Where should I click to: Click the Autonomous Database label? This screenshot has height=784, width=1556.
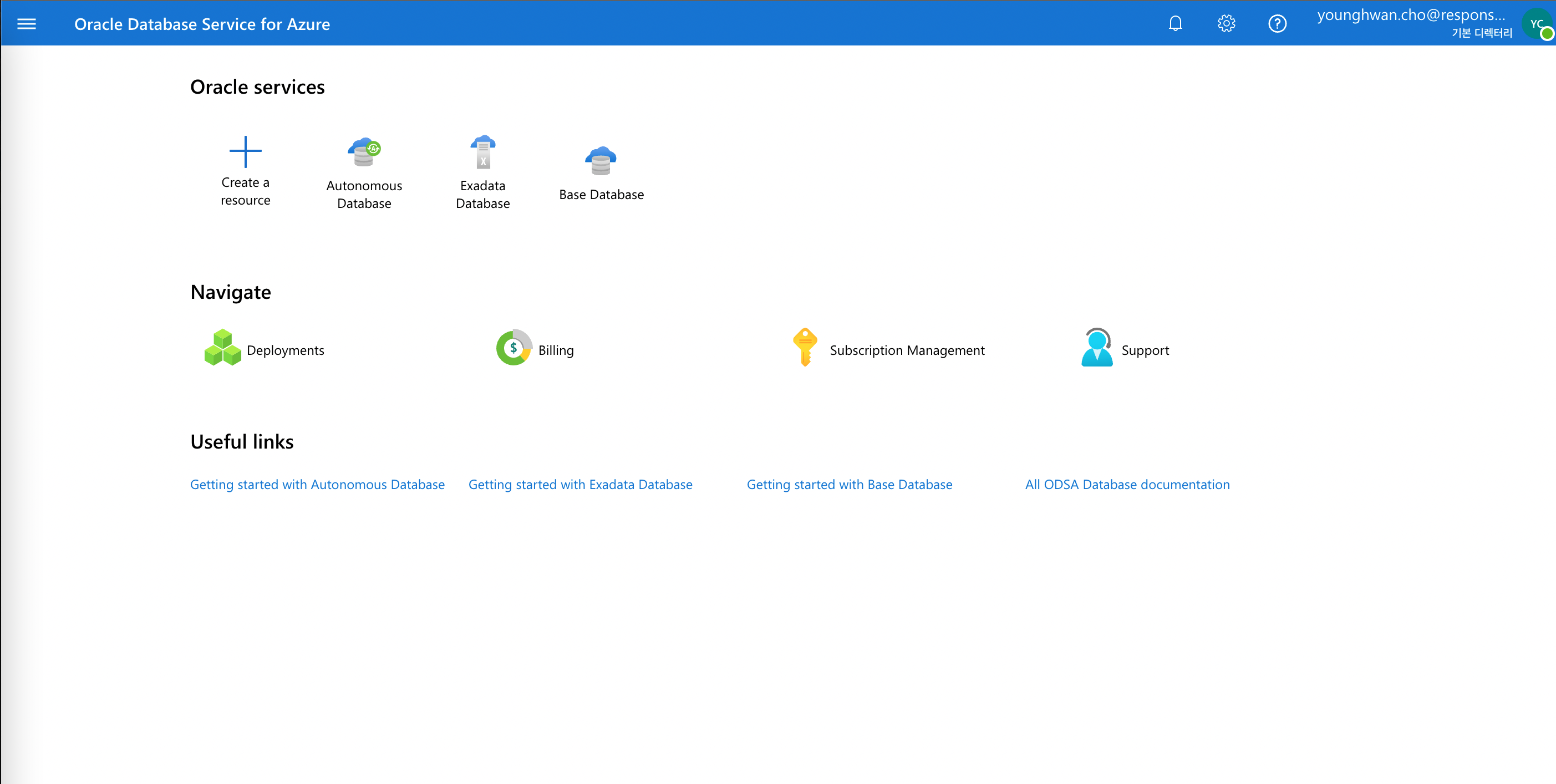point(364,194)
